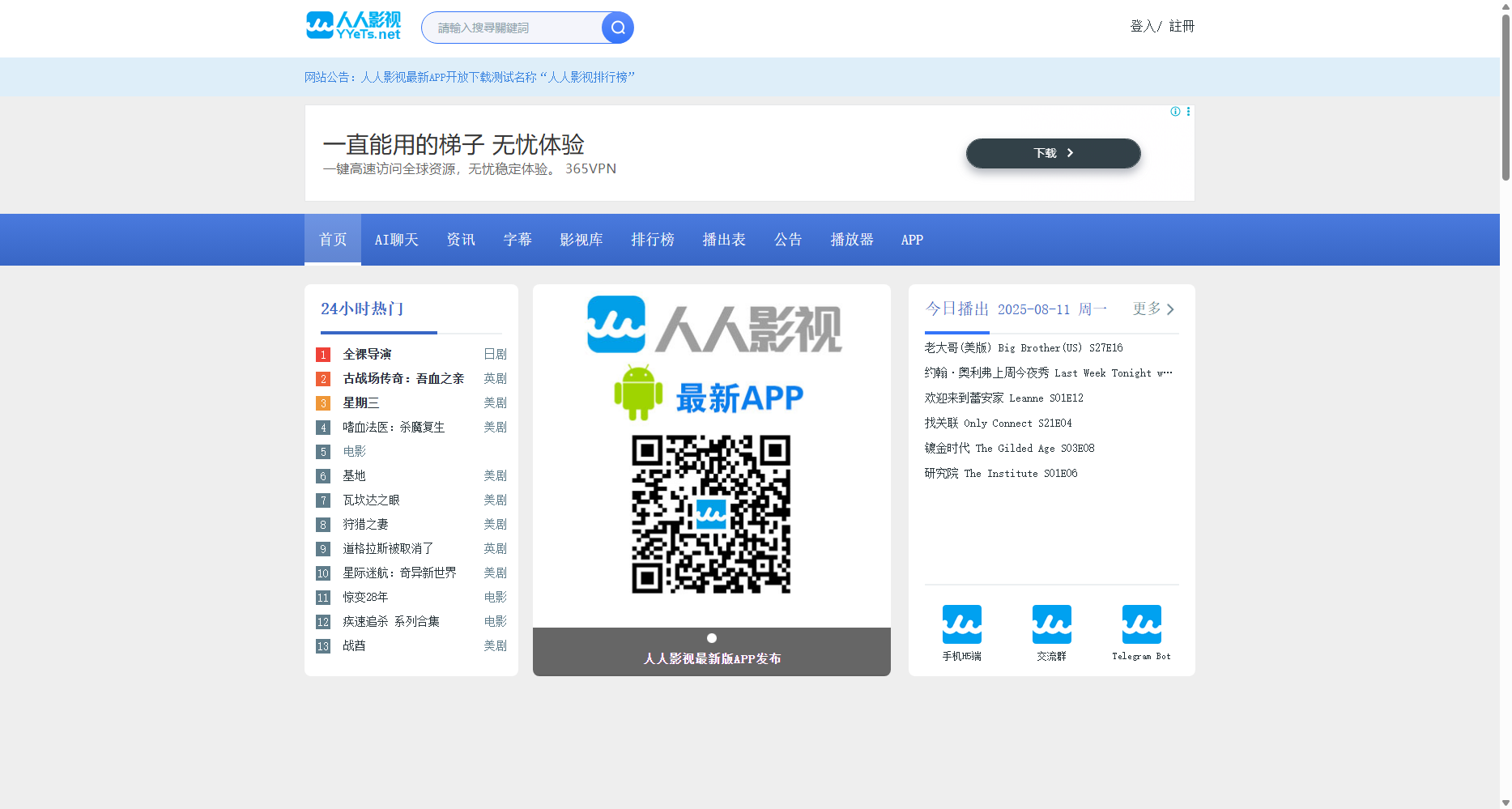Open the 排行榜 menu item
This screenshot has height=809, width=1512.
(x=653, y=240)
